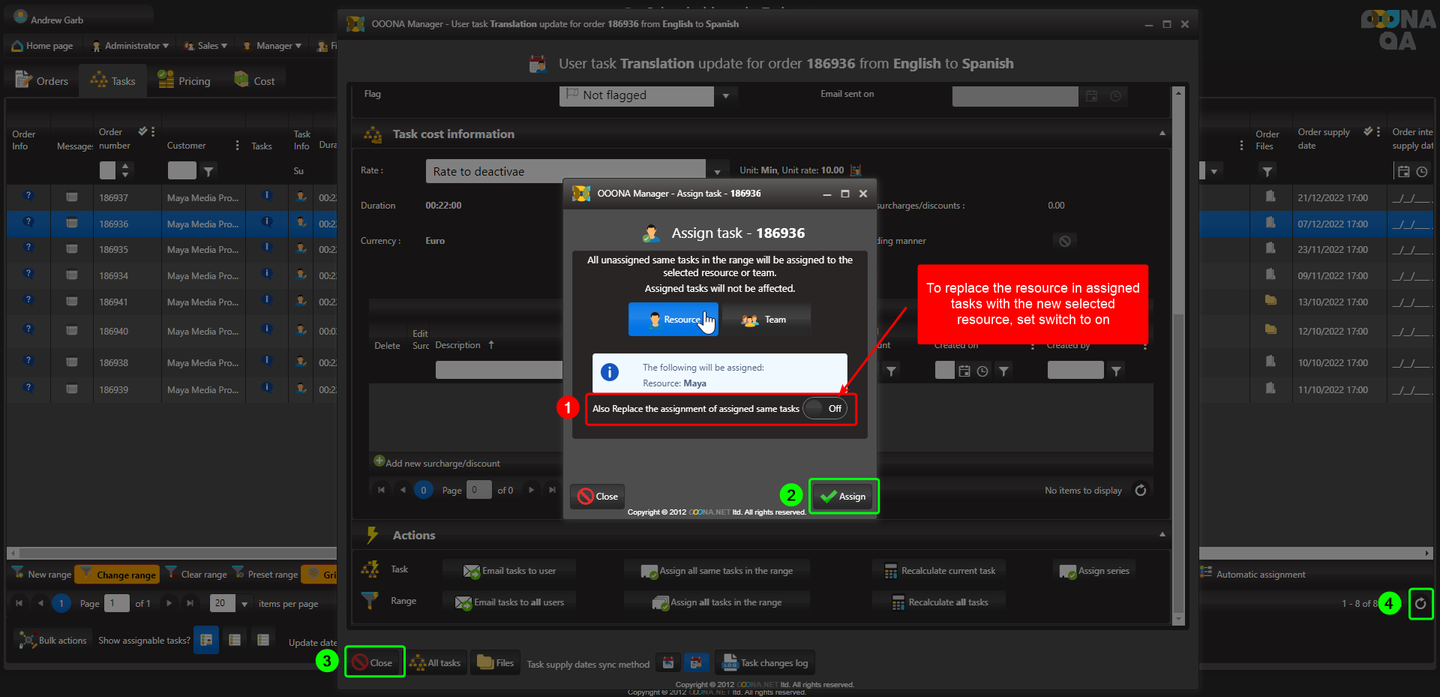1440x697 pixels.
Task: Open the Administrator menu
Action: tap(130, 46)
